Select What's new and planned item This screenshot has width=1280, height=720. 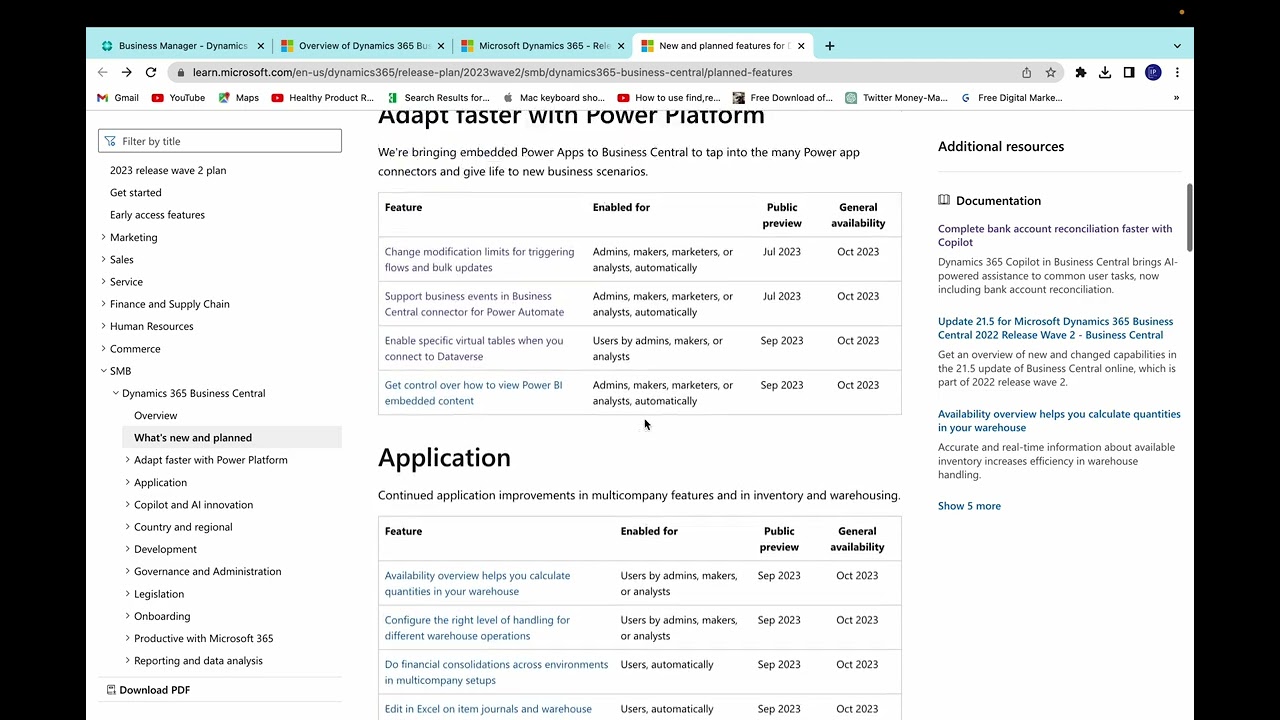[231, 438]
